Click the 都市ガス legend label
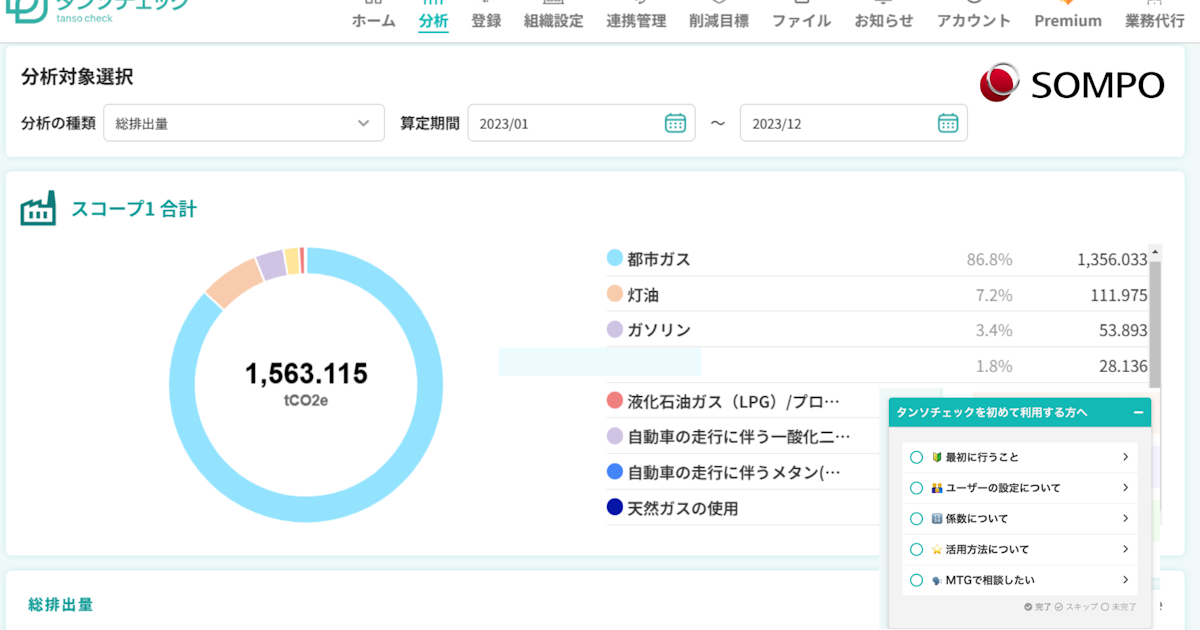Viewport: 1200px width, 630px height. point(659,259)
